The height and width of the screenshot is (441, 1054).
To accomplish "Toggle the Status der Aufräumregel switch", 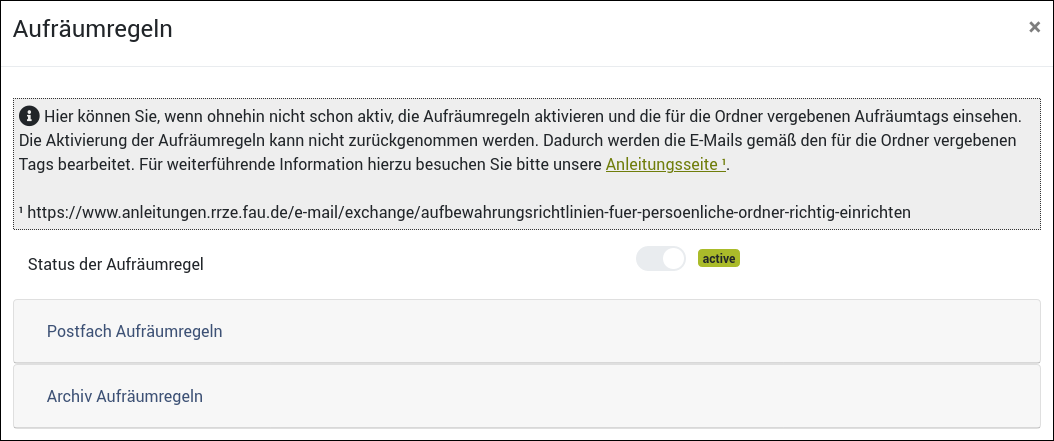I will pyautogui.click(x=661, y=259).
